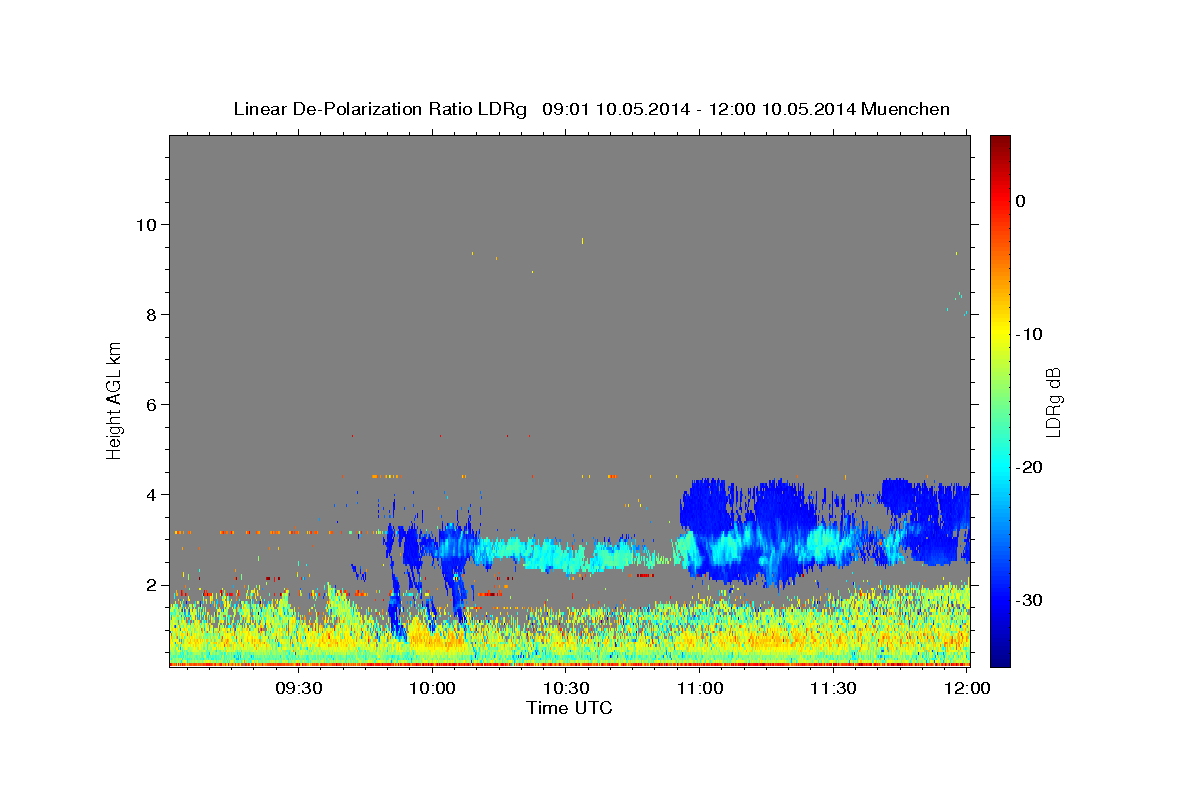Click the height tick label 6
Viewport: 1200px width, 800px height.
coord(152,404)
